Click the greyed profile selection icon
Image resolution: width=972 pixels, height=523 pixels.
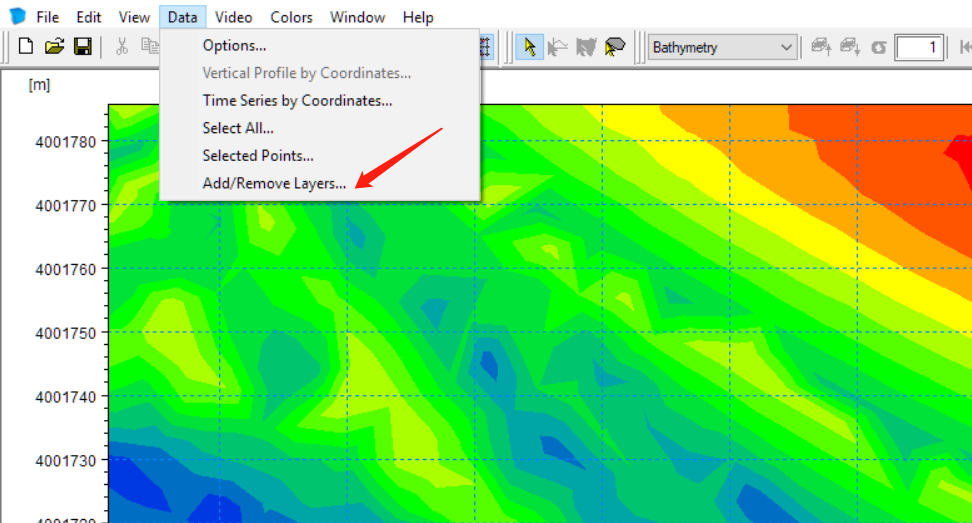586,47
